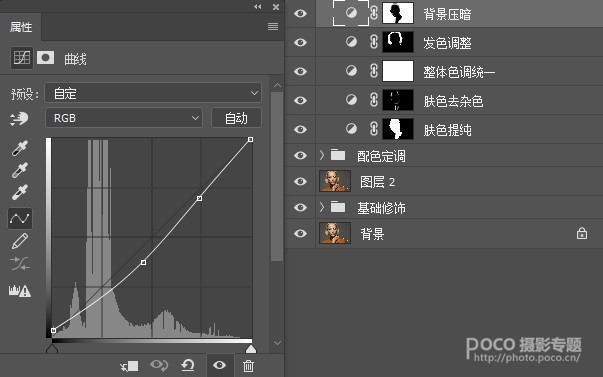Click the smooth curve values icon
Image resolution: width=603 pixels, height=377 pixels.
pyautogui.click(x=20, y=264)
